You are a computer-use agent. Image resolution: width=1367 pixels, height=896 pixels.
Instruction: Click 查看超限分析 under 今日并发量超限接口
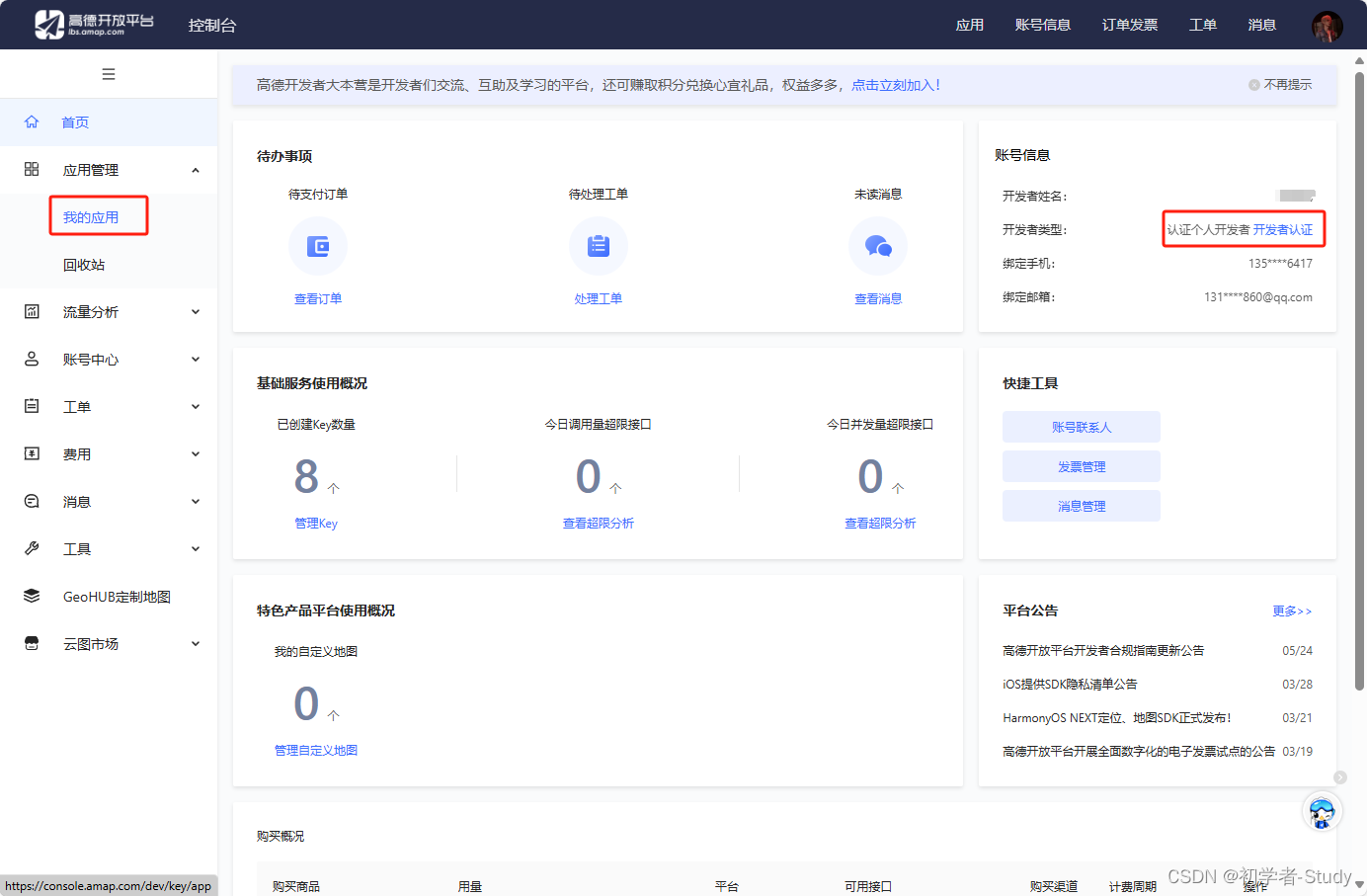[x=880, y=524]
